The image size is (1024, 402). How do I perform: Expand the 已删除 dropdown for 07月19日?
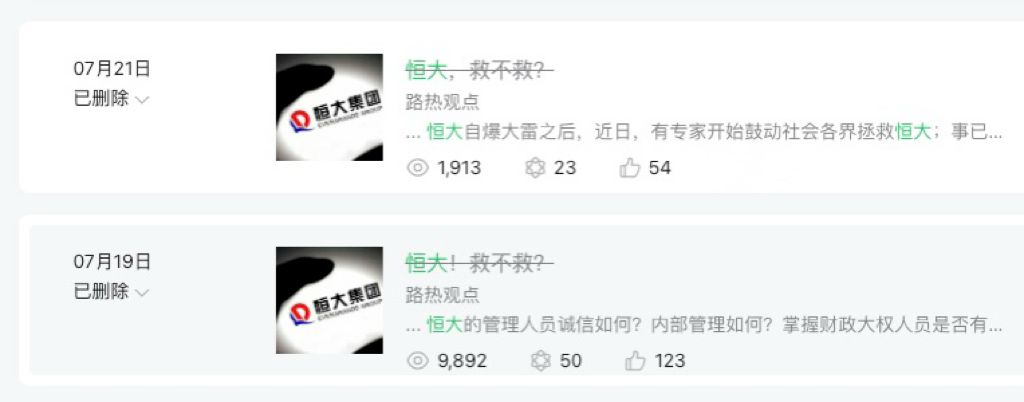pyautogui.click(x=112, y=292)
